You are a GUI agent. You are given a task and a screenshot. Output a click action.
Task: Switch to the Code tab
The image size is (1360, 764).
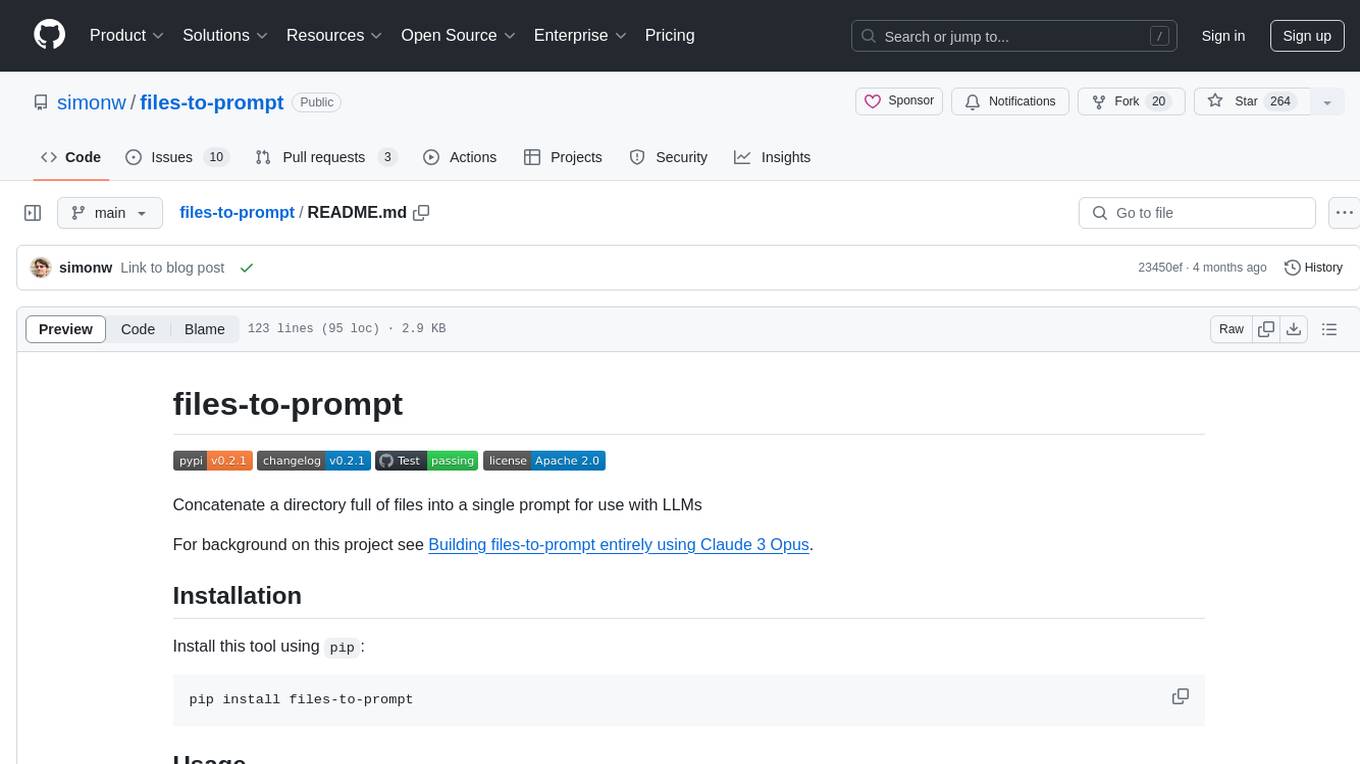[x=71, y=157]
